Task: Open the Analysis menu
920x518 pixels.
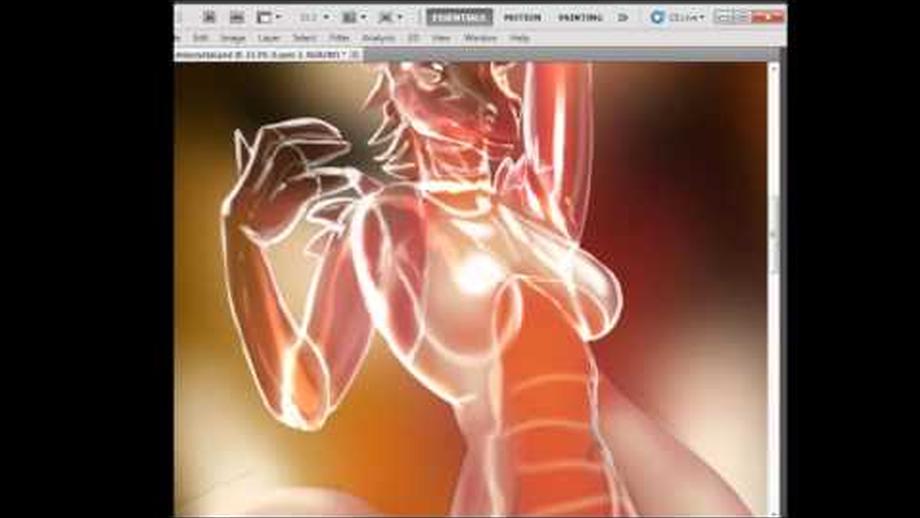Action: [378, 38]
